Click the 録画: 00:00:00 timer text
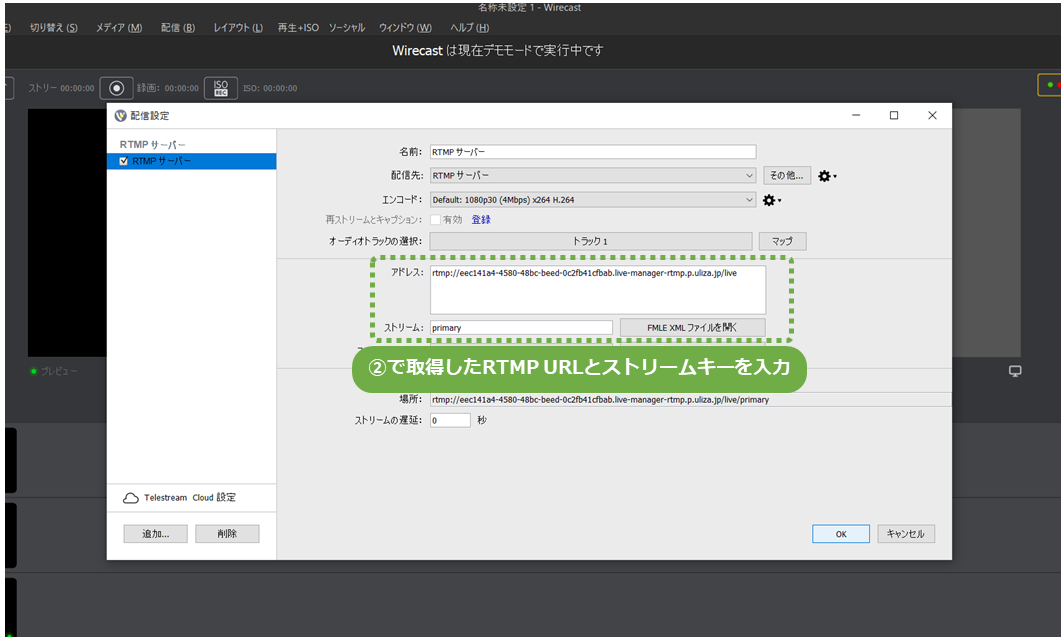This screenshot has height=641, width=1063. click(167, 88)
